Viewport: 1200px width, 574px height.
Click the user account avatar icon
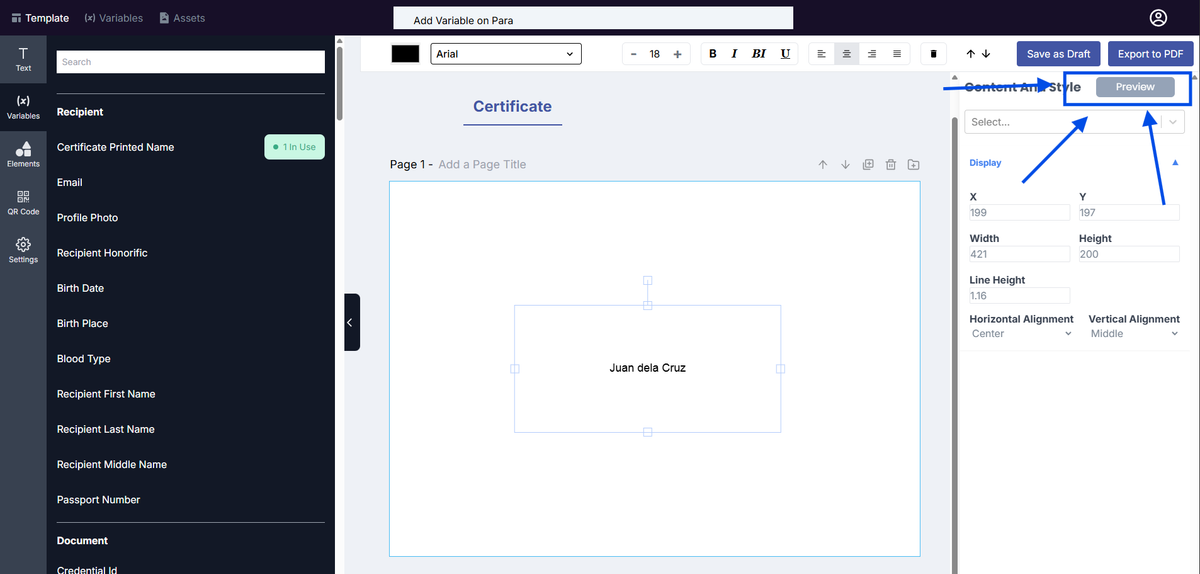(1158, 18)
